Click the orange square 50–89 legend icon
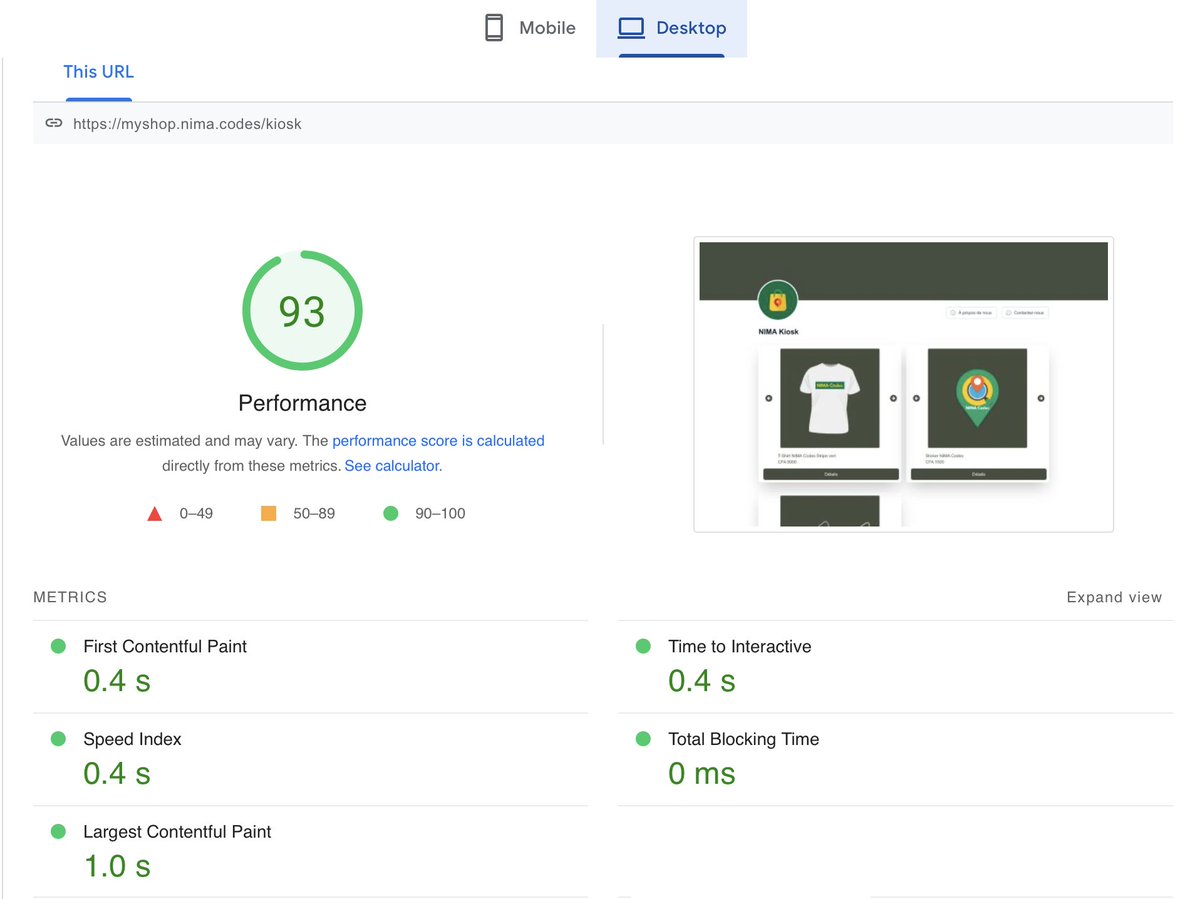 coord(268,513)
